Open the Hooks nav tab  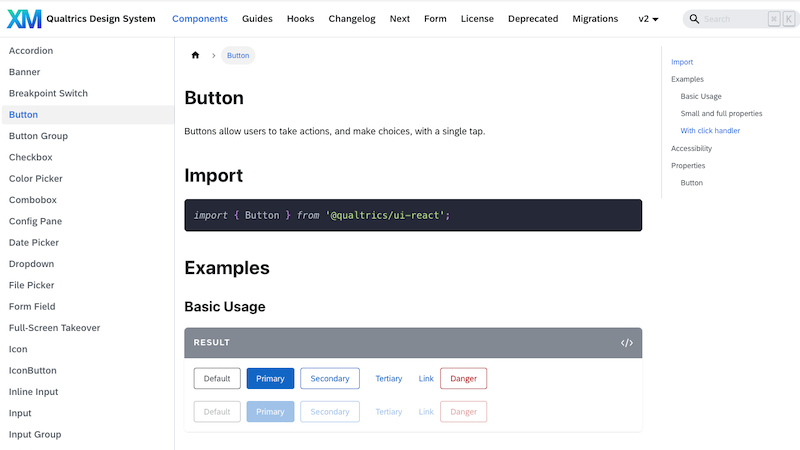(x=301, y=19)
